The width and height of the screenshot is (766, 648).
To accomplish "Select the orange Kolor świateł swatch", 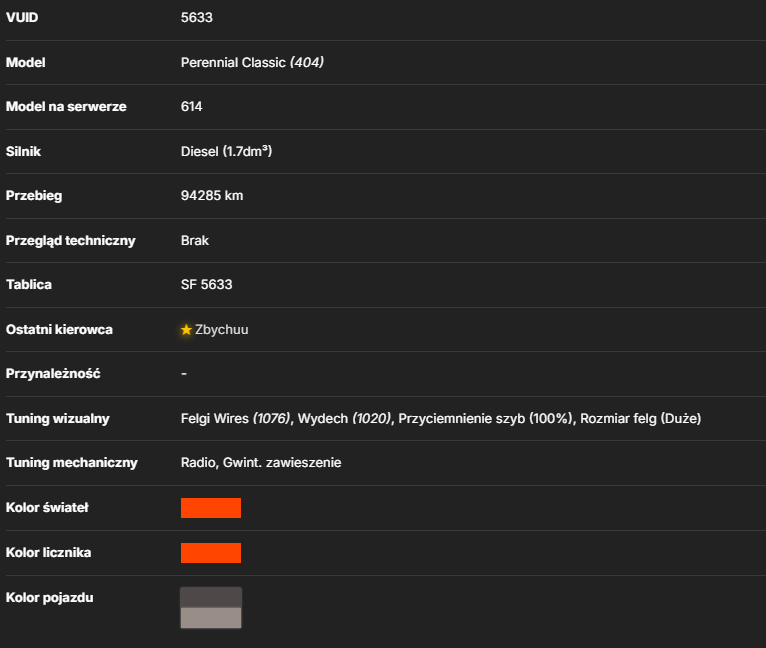I will (x=211, y=508).
